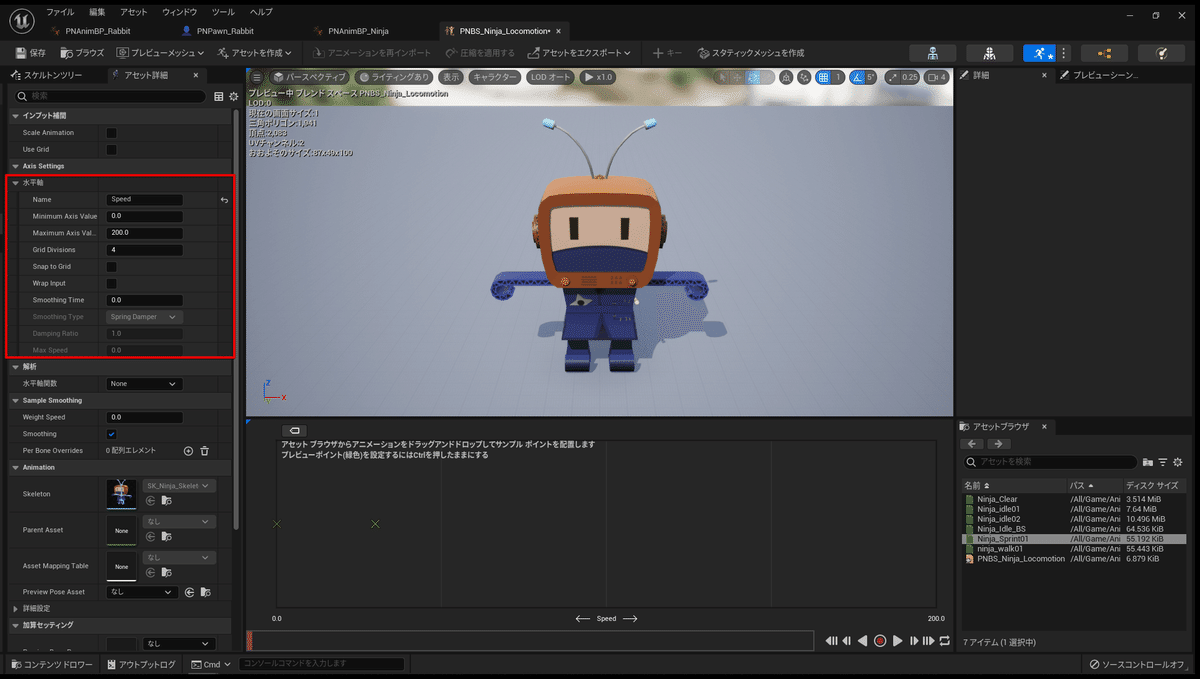Screen dimensions: 1200x679
Task: Open the アセット menu
Action: pos(133,12)
